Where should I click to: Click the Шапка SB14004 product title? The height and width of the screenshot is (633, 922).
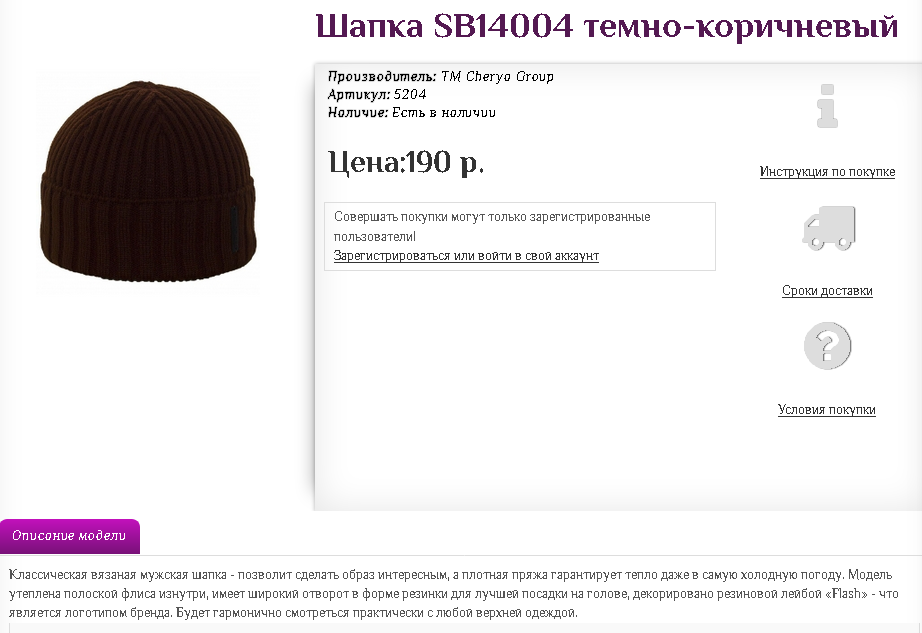pyautogui.click(x=607, y=26)
